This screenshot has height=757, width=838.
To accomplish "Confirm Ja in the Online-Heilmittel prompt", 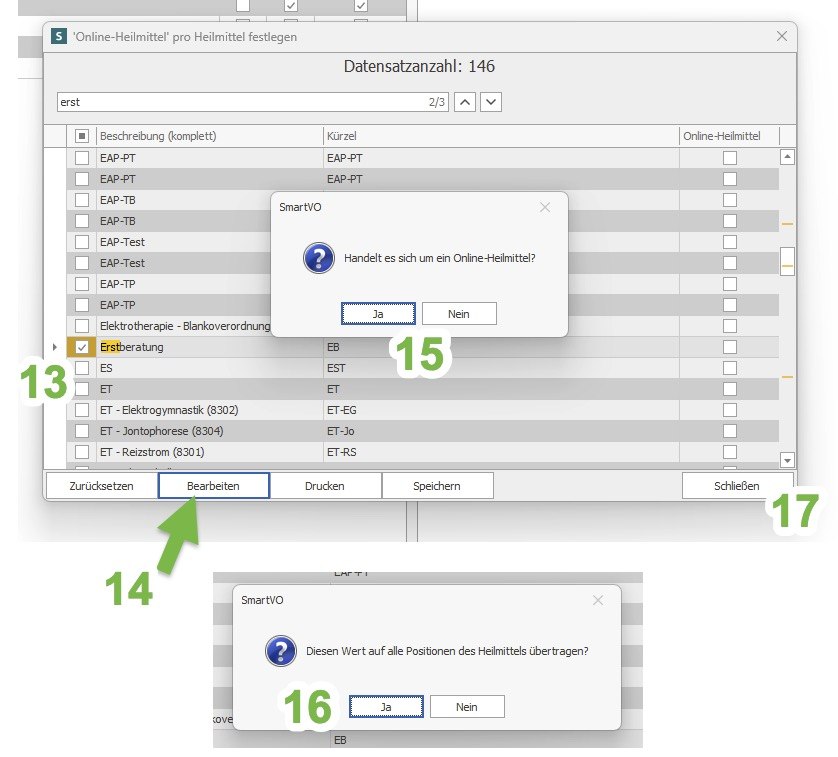I will pyautogui.click(x=378, y=313).
